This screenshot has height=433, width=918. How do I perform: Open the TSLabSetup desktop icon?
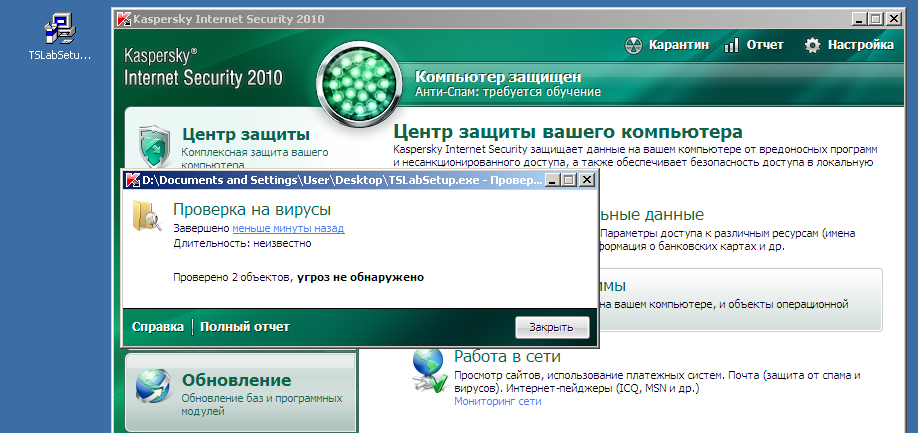click(x=61, y=36)
